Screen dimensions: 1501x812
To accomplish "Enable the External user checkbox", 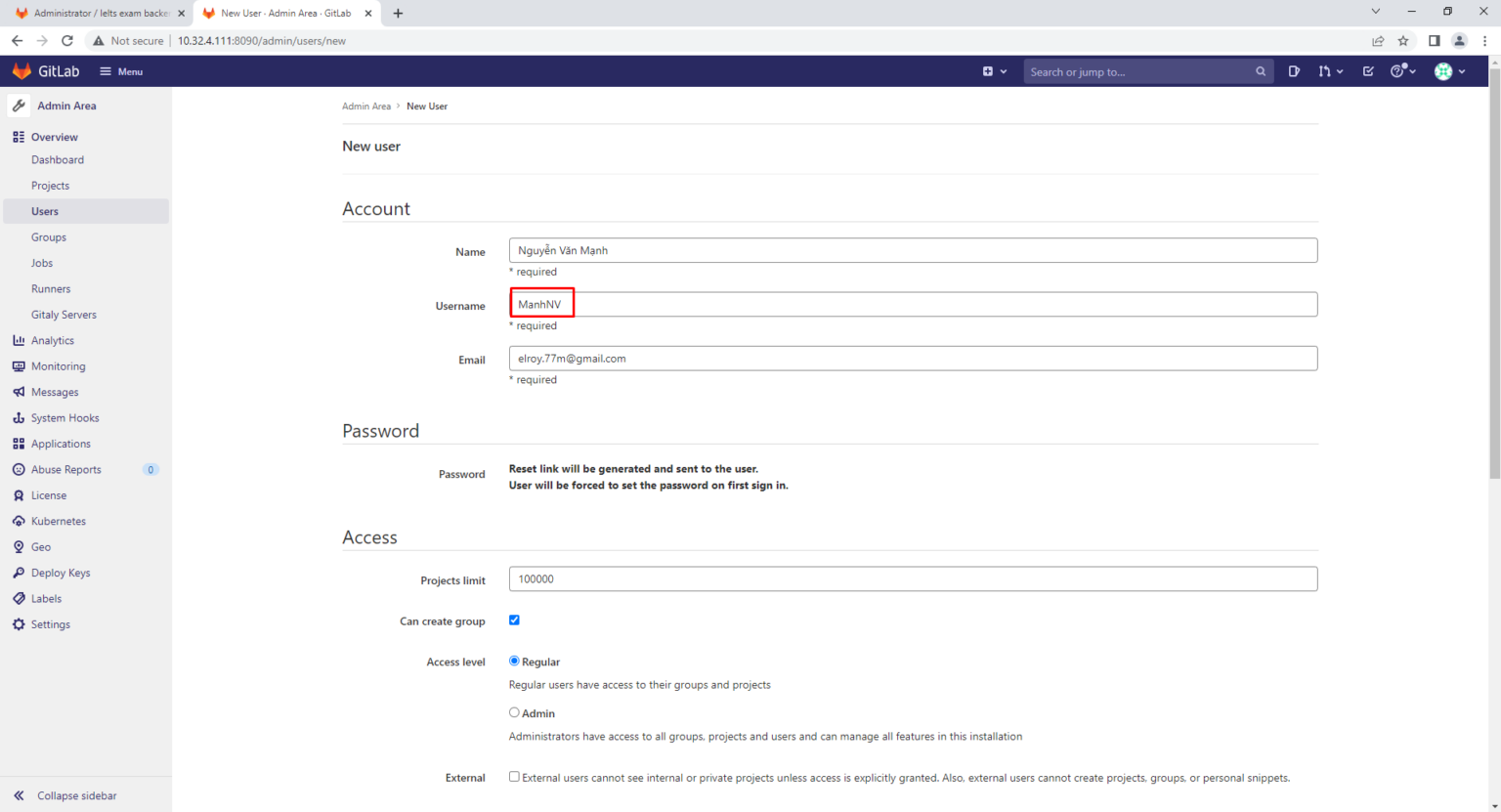I will 514,777.
